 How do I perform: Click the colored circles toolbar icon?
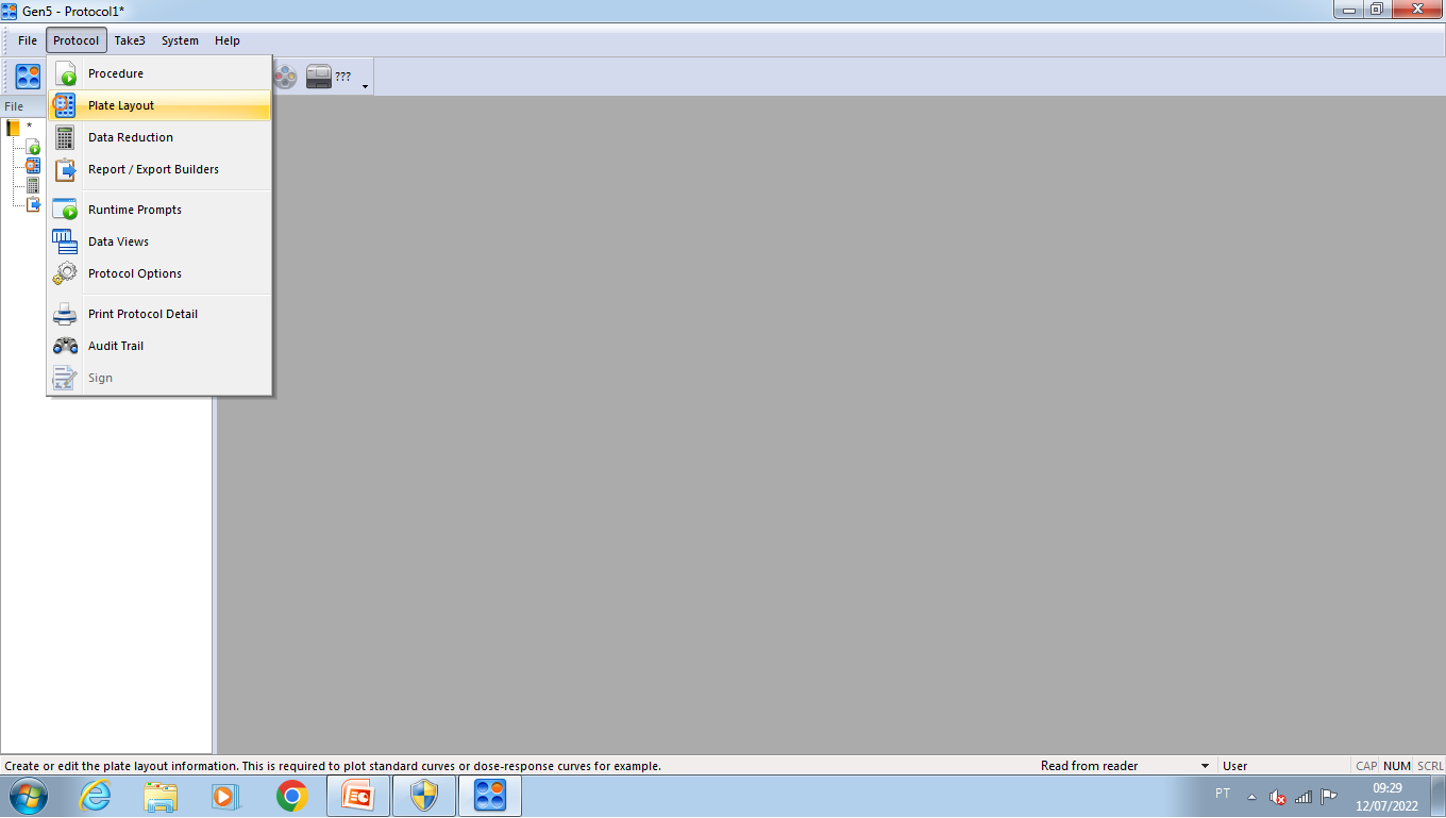point(286,77)
